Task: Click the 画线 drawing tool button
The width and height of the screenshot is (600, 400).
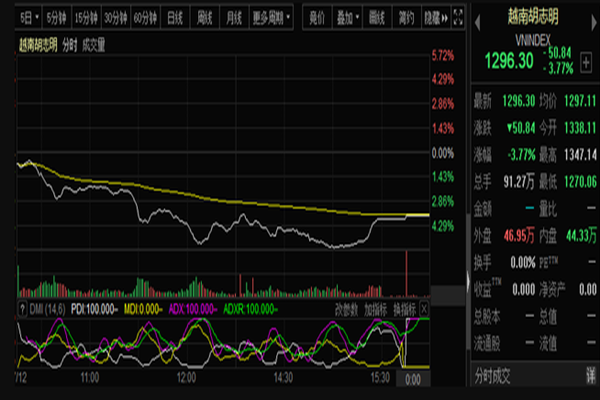Action: (377, 17)
